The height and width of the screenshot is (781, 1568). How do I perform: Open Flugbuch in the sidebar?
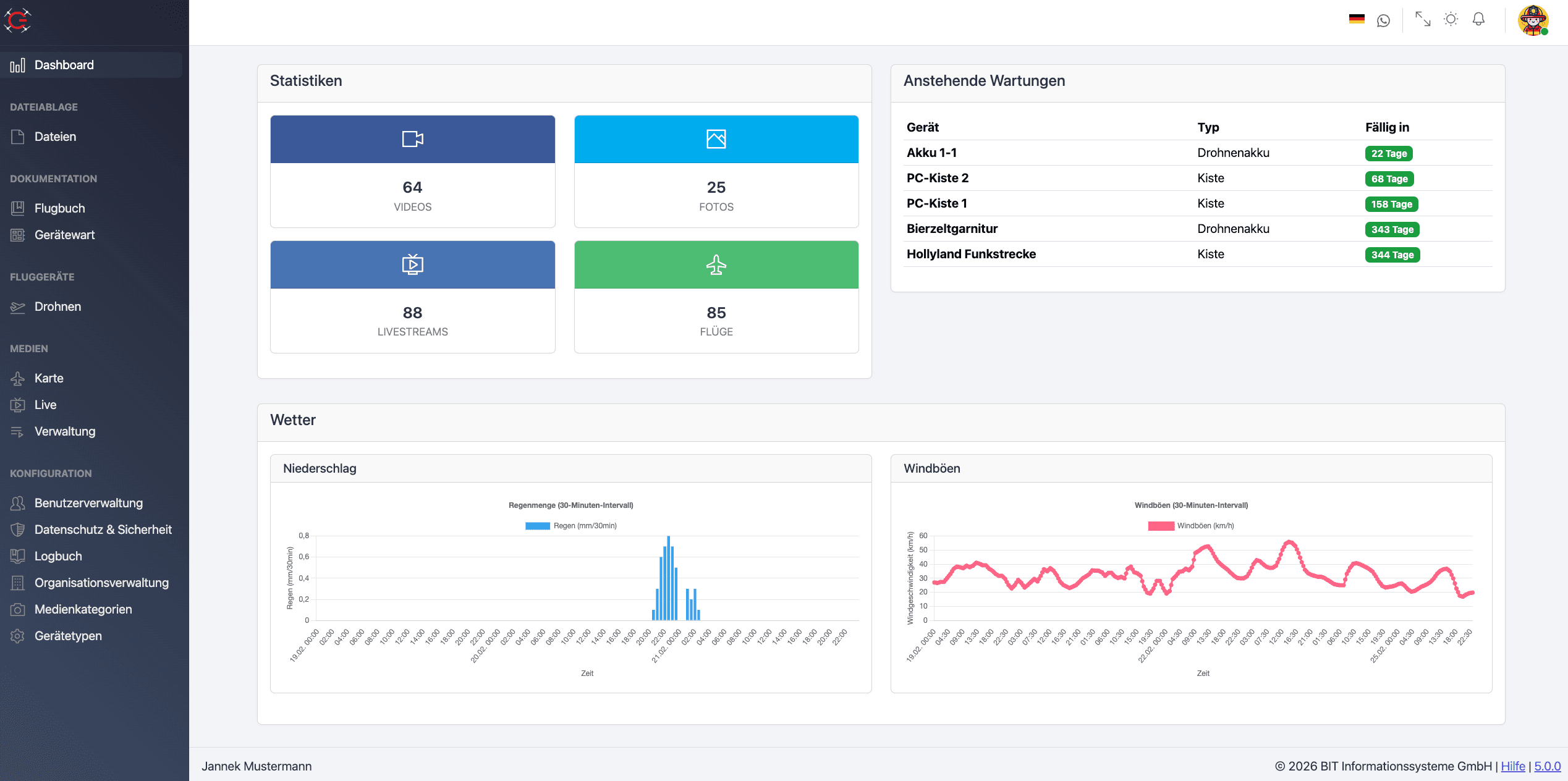(59, 208)
